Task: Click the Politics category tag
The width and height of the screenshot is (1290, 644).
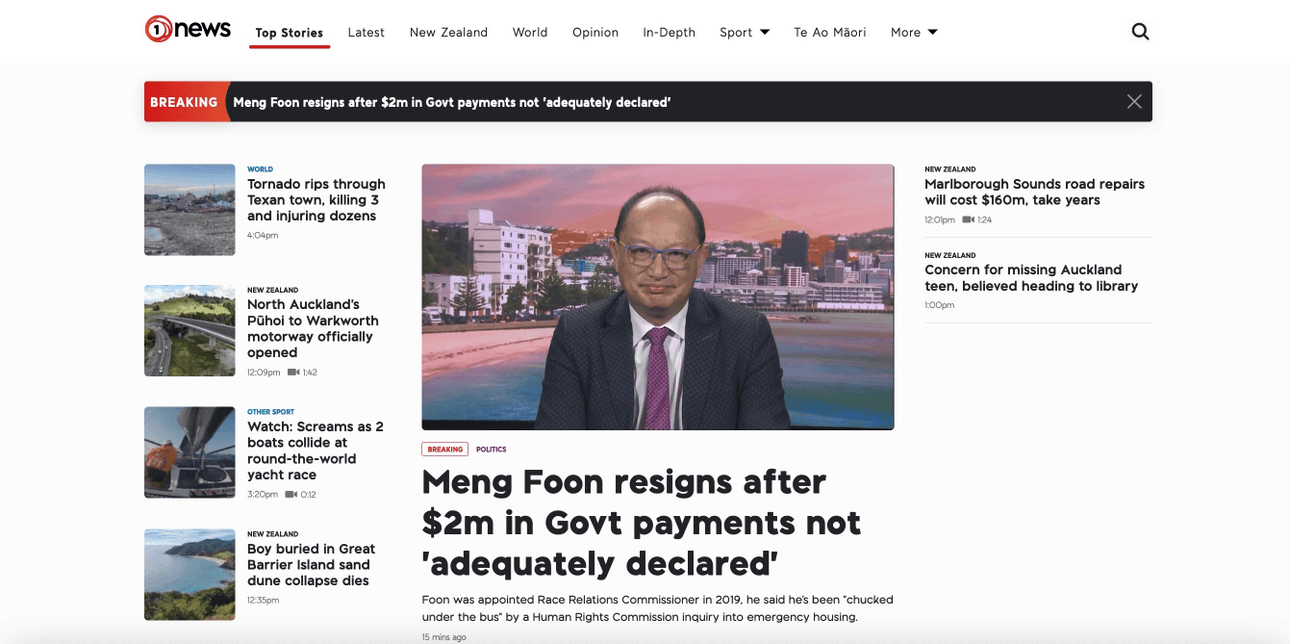Action: click(491, 450)
